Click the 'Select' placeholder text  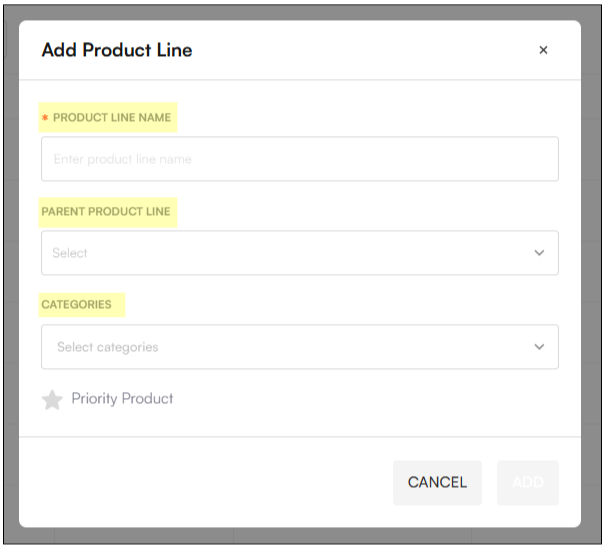pos(70,253)
